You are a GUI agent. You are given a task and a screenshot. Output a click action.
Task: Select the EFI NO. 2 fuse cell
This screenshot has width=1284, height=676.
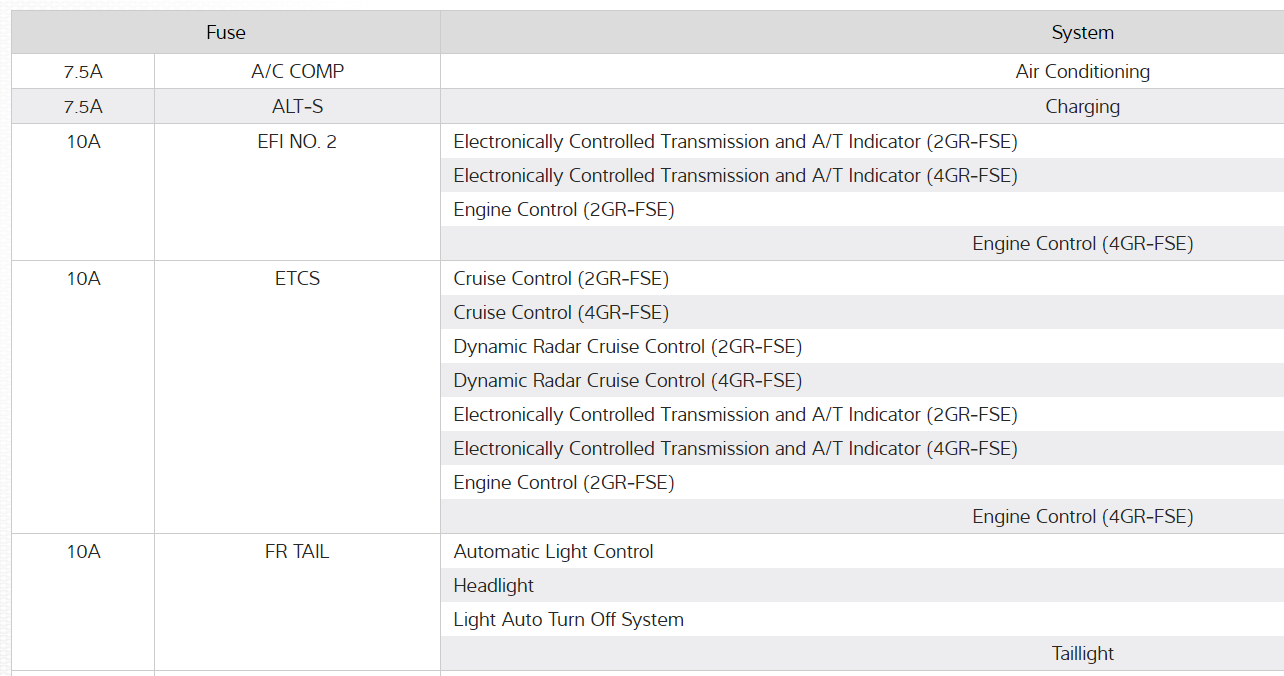pyautogui.click(x=297, y=142)
